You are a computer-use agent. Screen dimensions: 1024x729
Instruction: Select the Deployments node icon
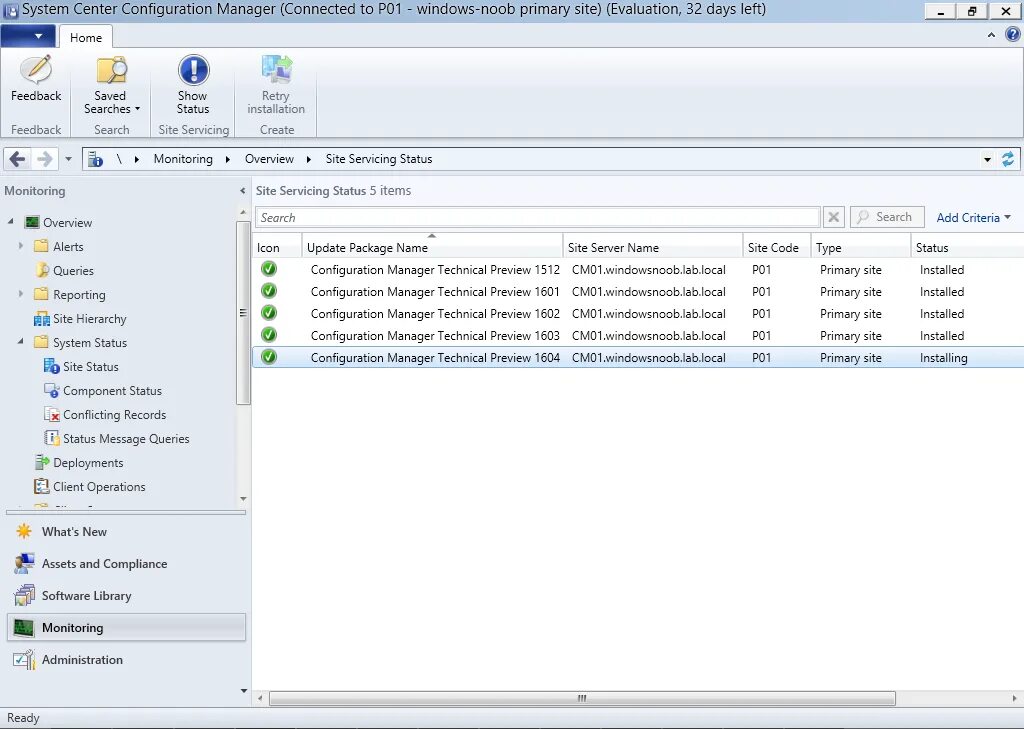[x=41, y=462]
